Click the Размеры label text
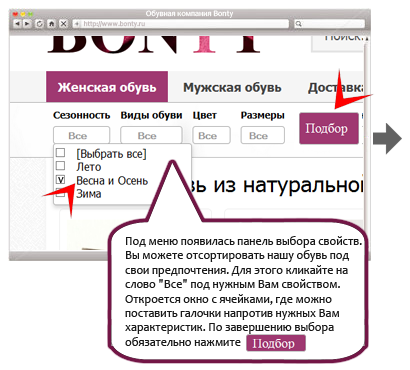The width and height of the screenshot is (410, 370). 263,115
